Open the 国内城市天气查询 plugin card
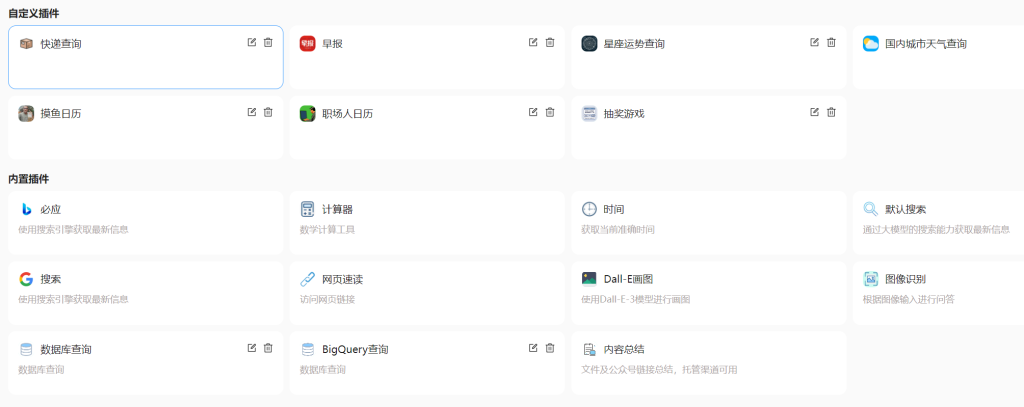1024x407 pixels. [x=937, y=56]
